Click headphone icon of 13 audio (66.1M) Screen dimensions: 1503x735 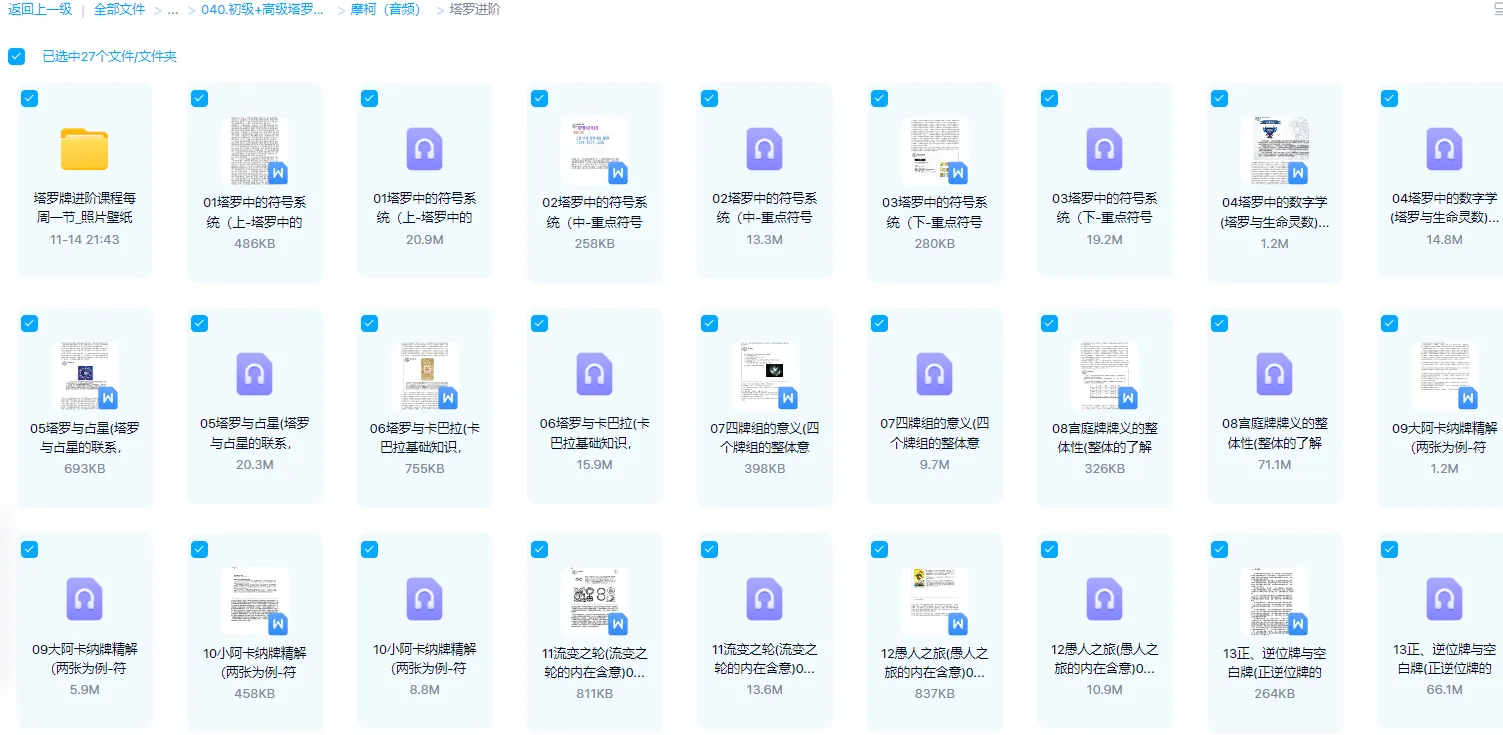point(1445,599)
